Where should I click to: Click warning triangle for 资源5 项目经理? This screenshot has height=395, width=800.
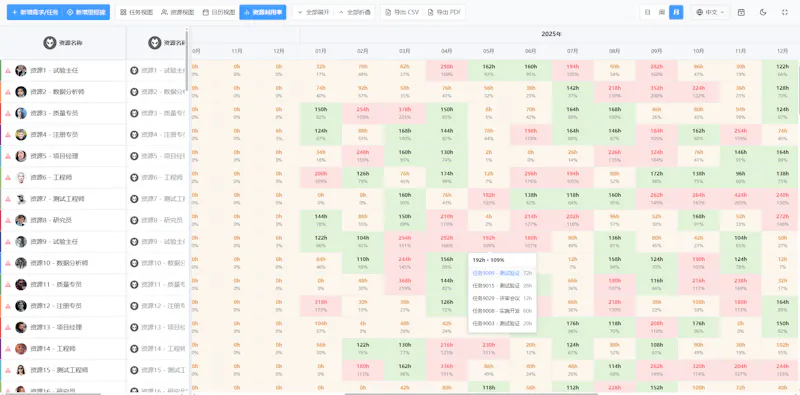(8, 157)
